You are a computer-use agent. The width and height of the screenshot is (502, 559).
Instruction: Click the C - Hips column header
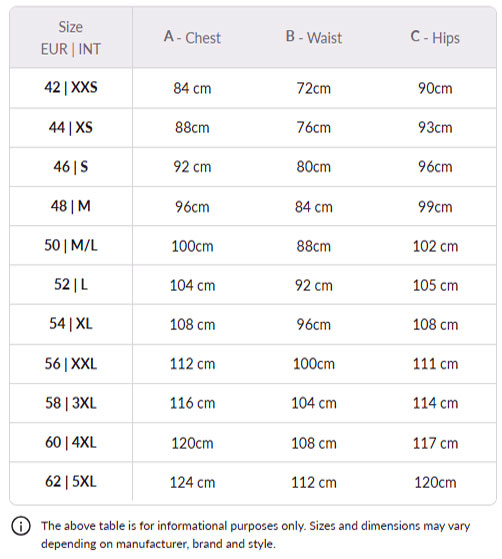click(435, 37)
